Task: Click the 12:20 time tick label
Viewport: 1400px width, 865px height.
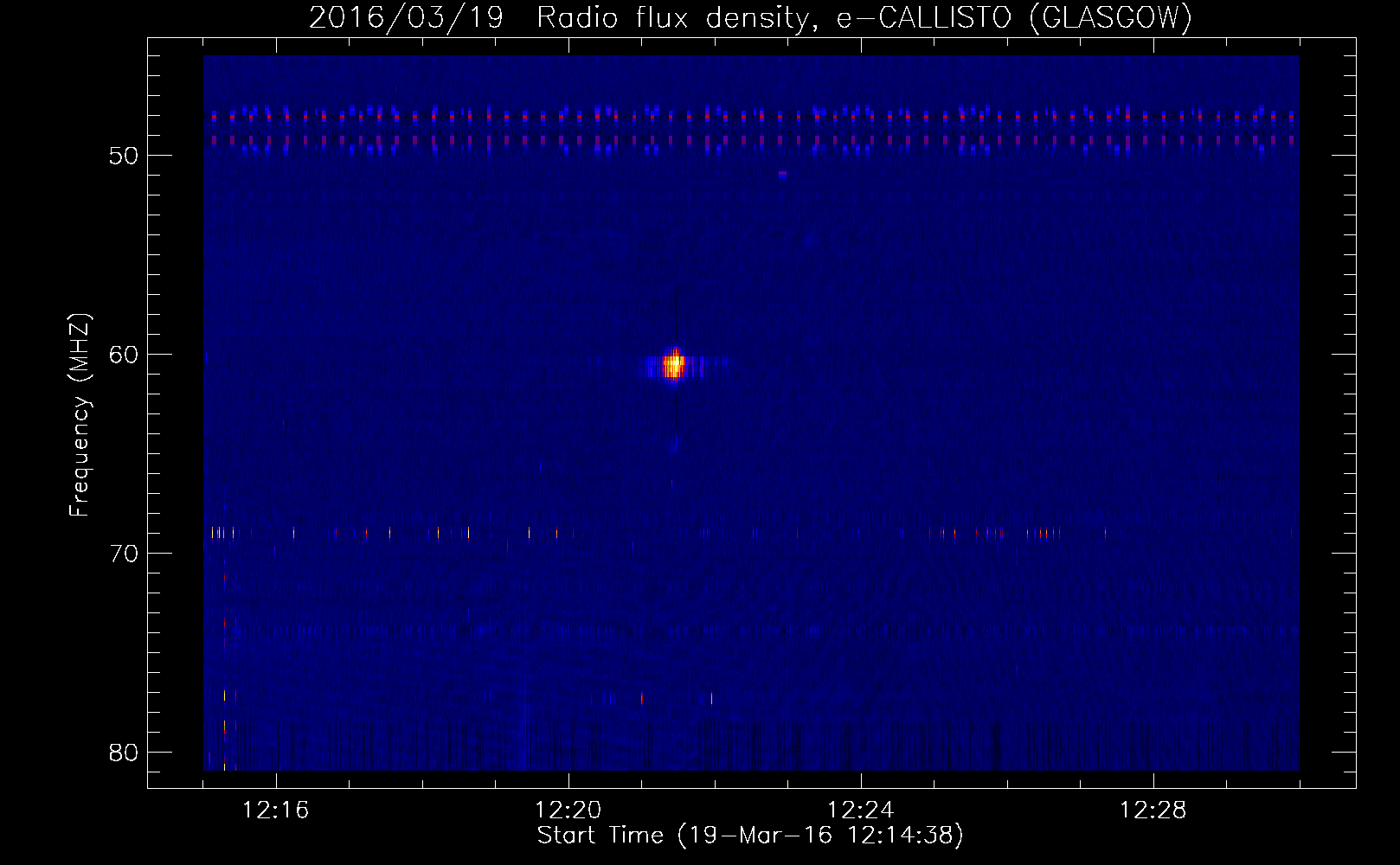Action: (x=568, y=811)
